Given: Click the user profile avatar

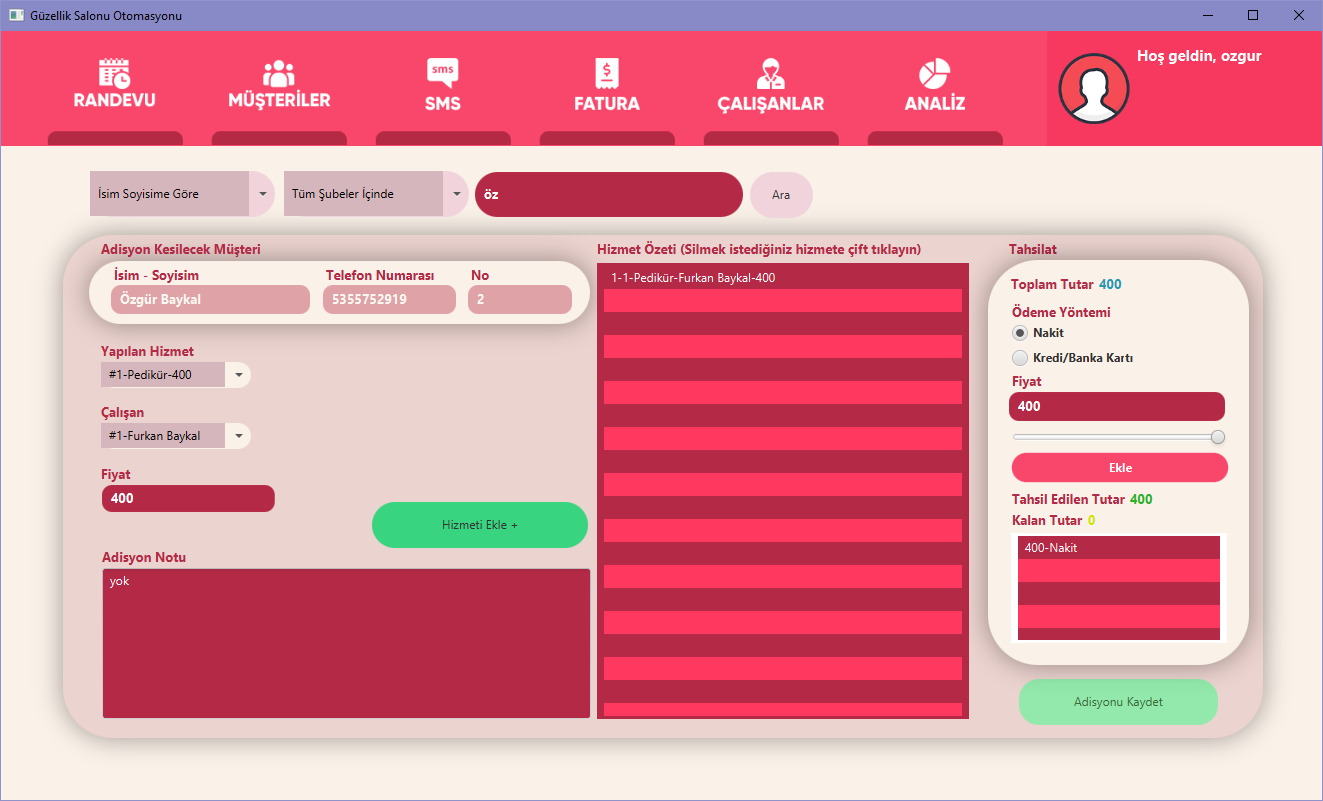Looking at the screenshot, I should [x=1093, y=88].
